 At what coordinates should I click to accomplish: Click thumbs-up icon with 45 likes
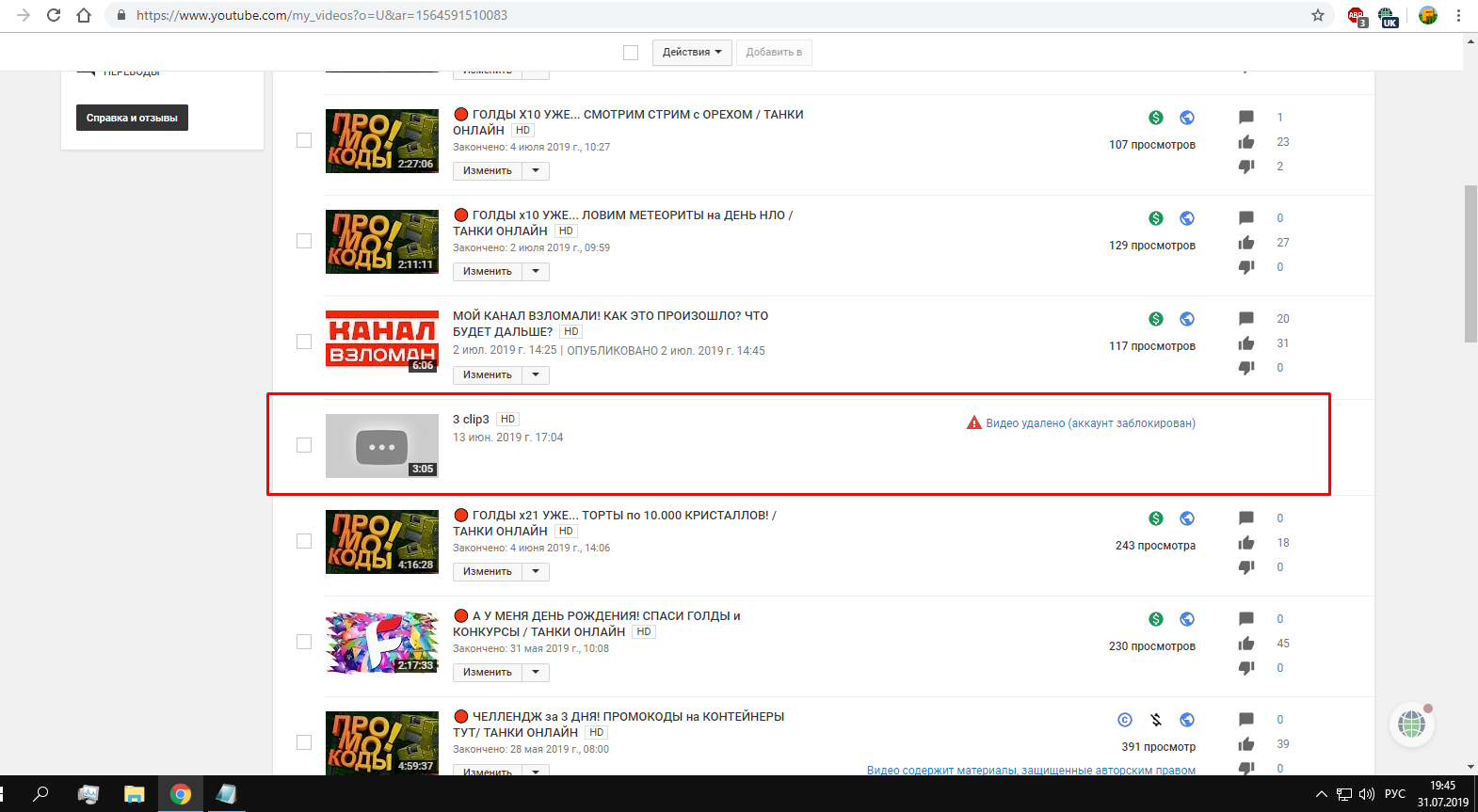(1246, 644)
